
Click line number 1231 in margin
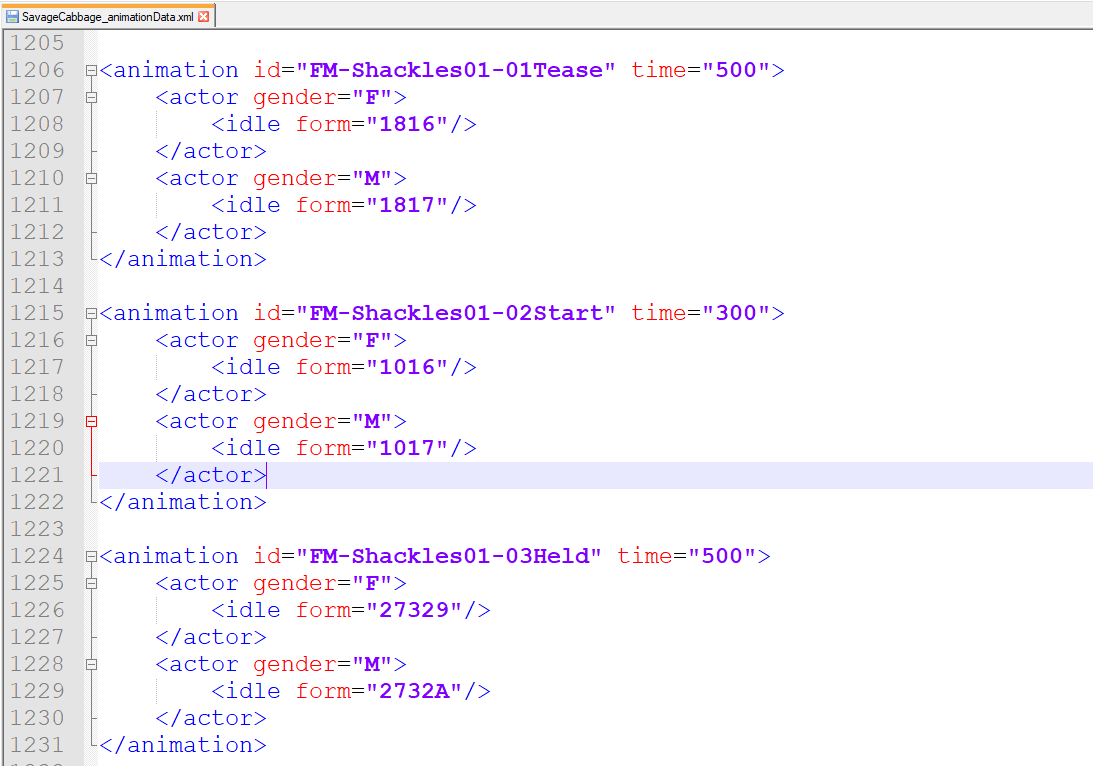(x=37, y=745)
